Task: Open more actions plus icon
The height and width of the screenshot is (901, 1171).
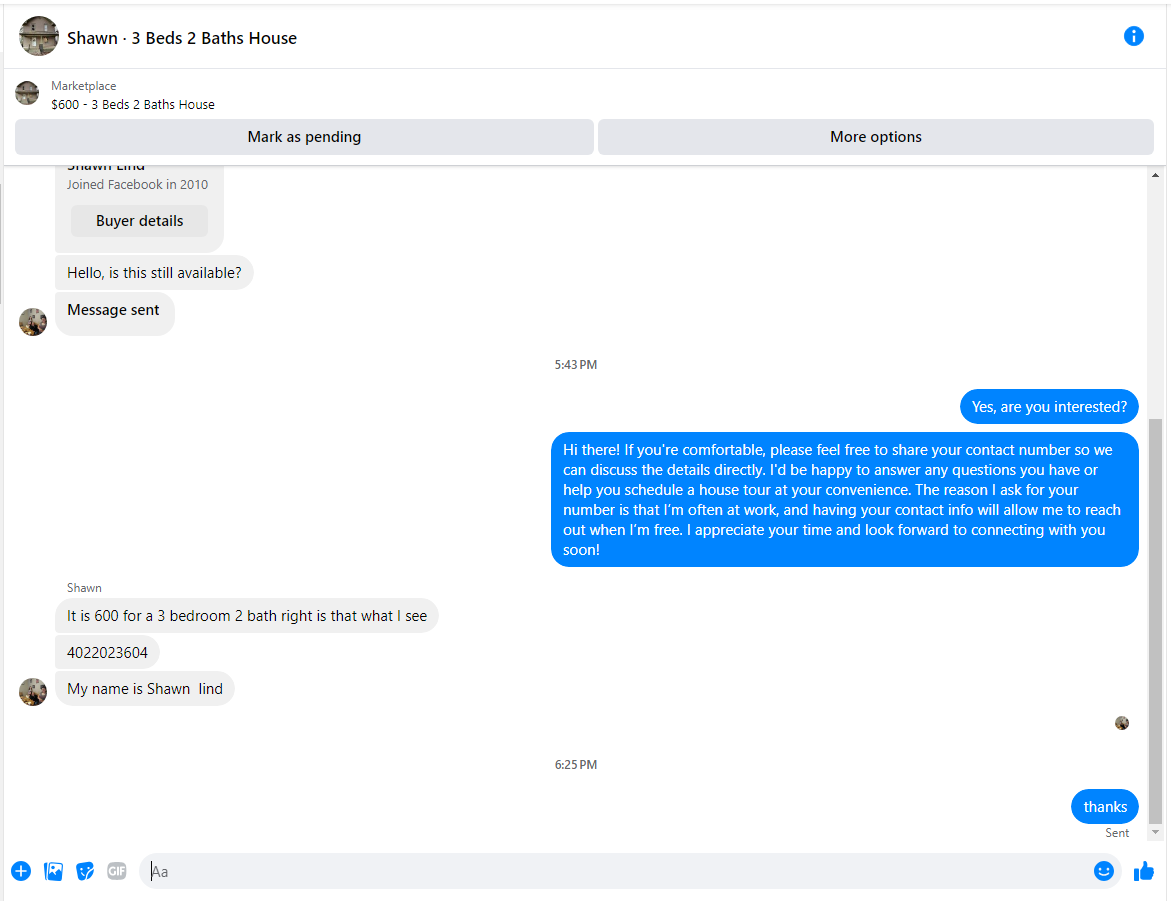Action: pos(21,871)
